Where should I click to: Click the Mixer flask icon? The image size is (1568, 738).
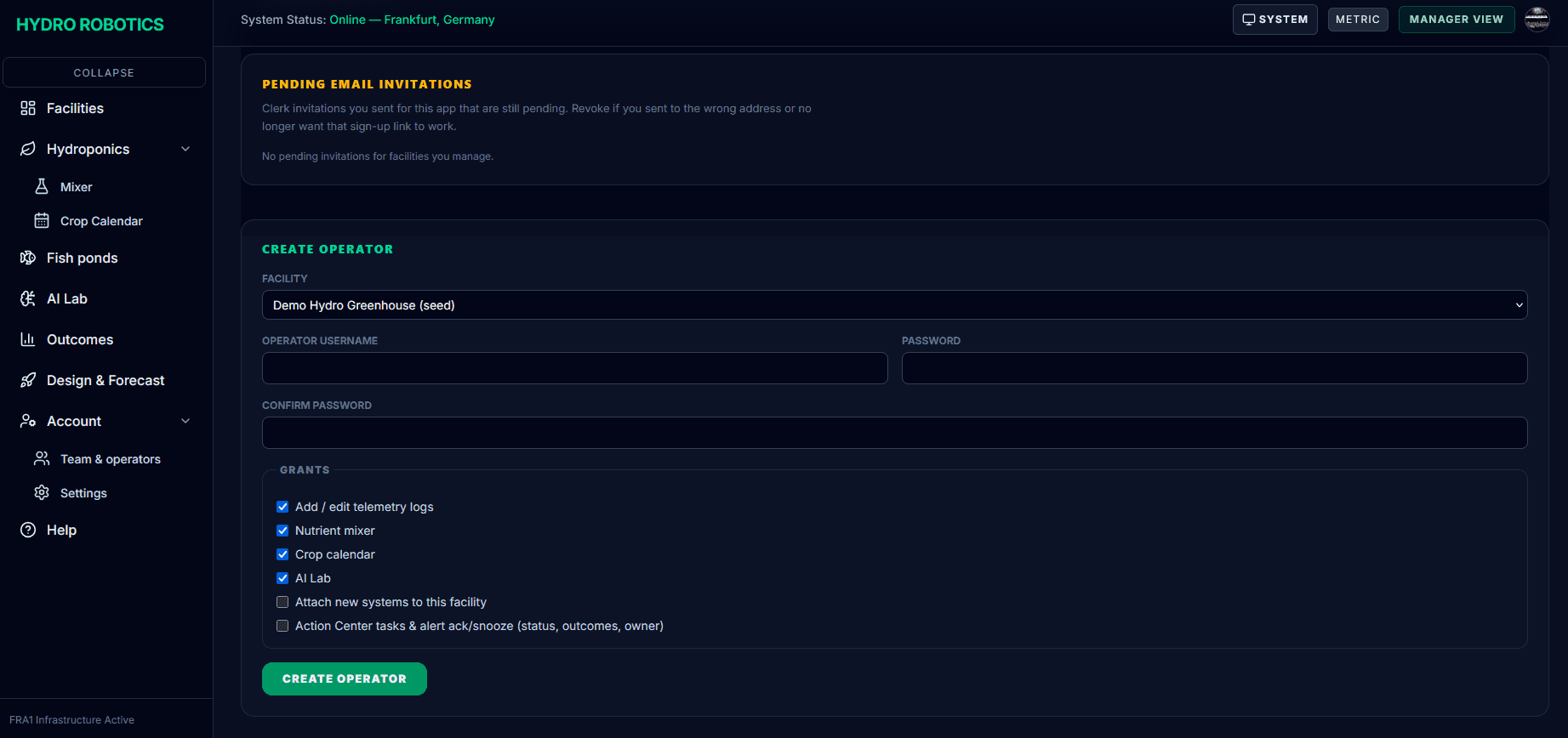click(x=42, y=186)
